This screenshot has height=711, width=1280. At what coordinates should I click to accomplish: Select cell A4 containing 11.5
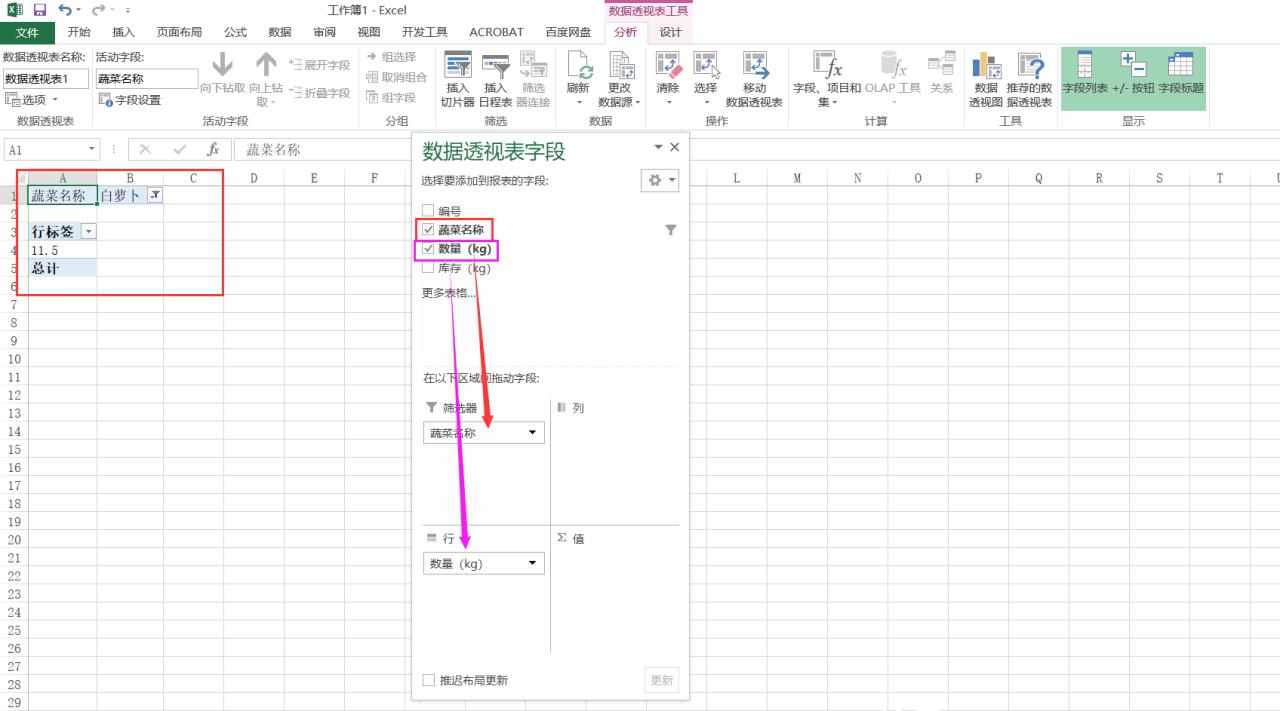pos(63,250)
